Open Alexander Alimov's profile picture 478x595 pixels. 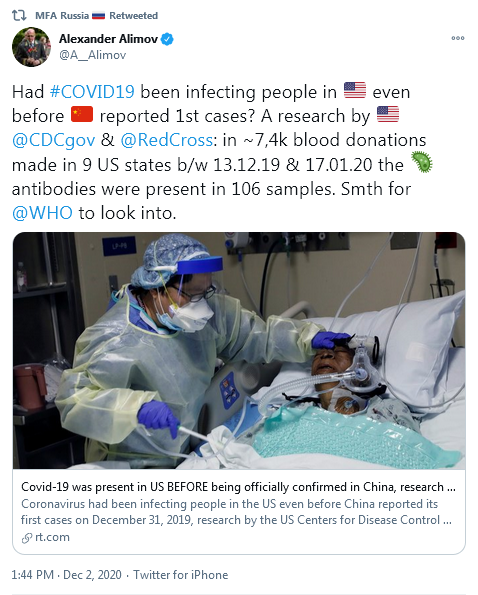click(x=31, y=47)
